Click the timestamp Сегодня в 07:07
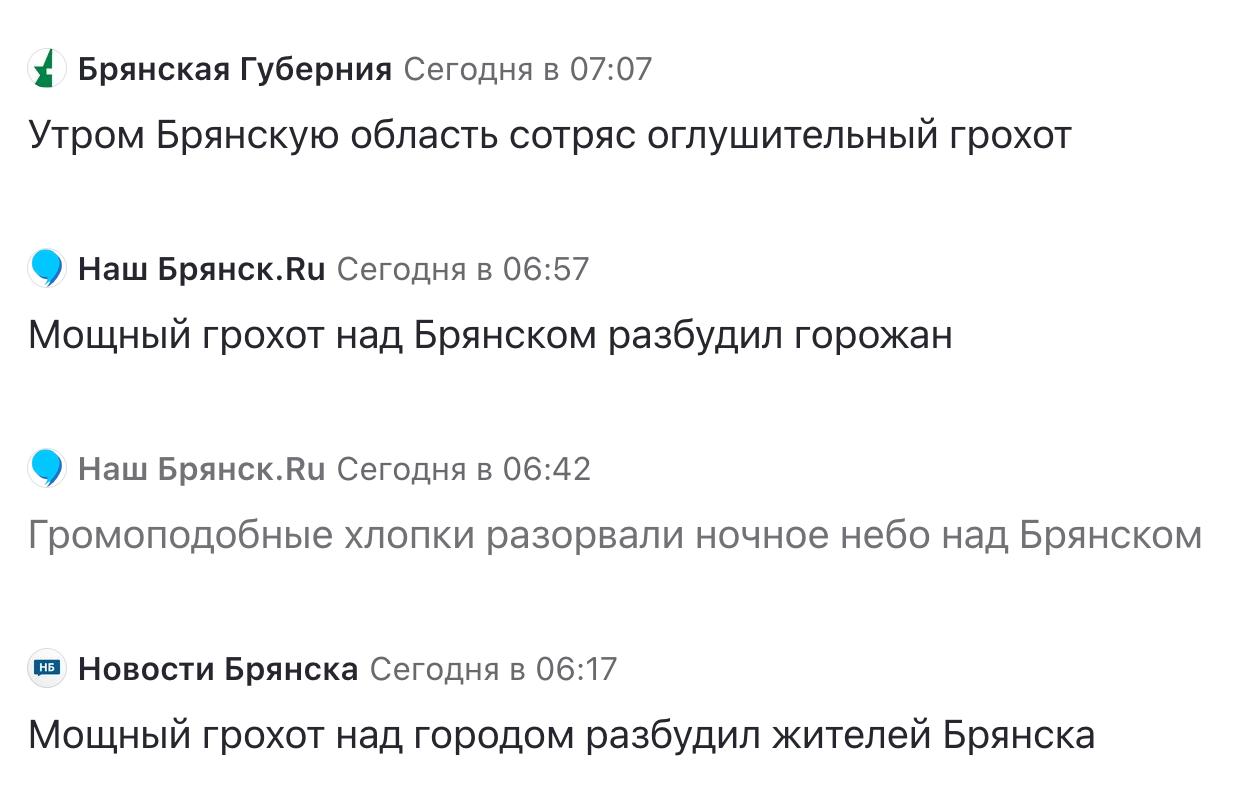Viewport: 1256px width, 788px height. 527,69
